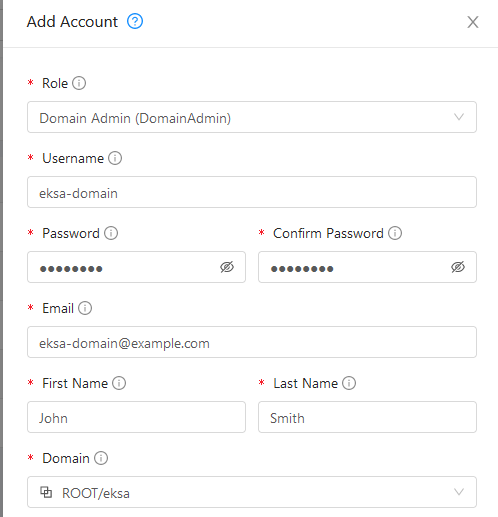The image size is (498, 517).
Task: Click the Email label text
Action: pos(58,308)
